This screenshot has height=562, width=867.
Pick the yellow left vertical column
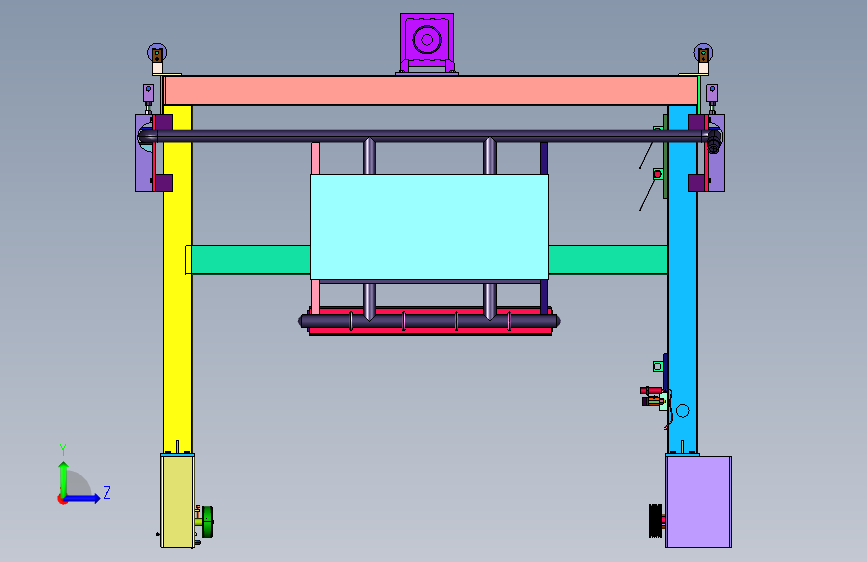pyautogui.click(x=177, y=279)
